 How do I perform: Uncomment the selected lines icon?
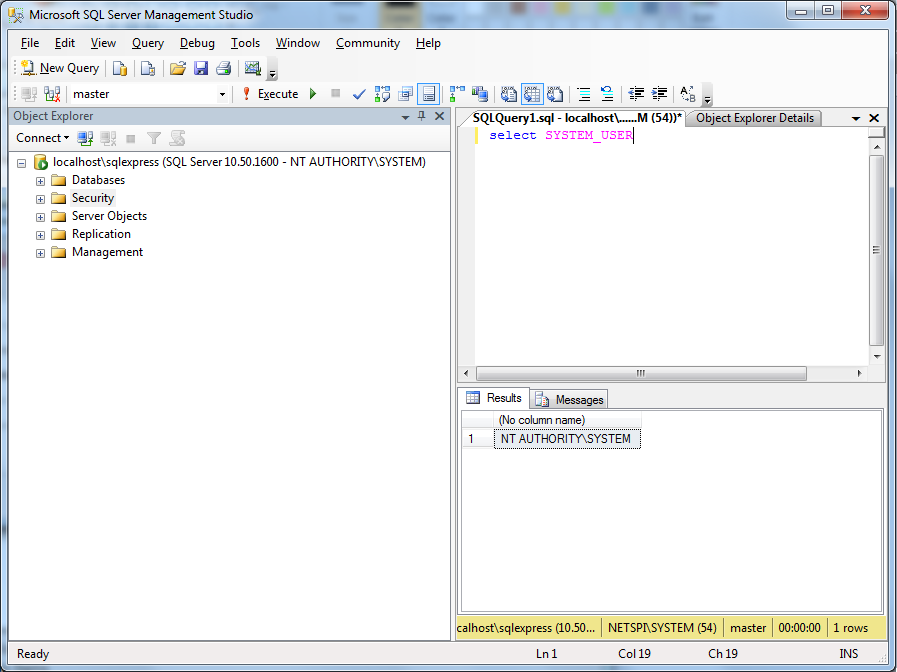[607, 94]
